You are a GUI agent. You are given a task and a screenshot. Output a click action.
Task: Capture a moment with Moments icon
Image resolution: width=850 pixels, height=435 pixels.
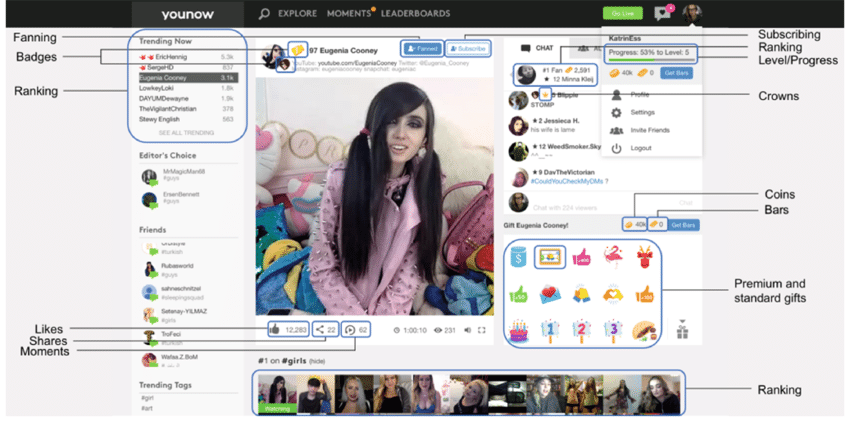pyautogui.click(x=350, y=329)
